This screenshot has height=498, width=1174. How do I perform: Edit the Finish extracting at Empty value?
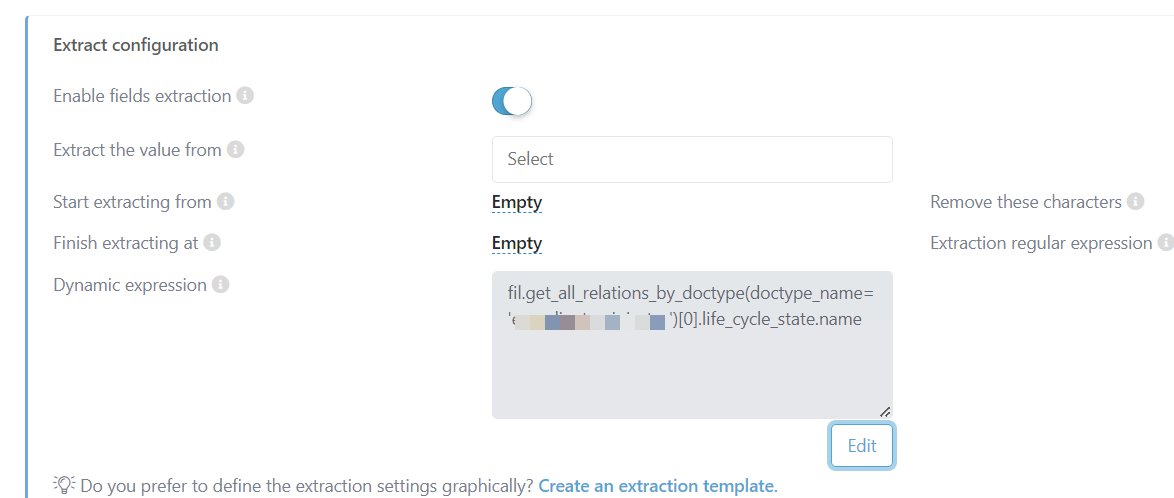coord(517,243)
